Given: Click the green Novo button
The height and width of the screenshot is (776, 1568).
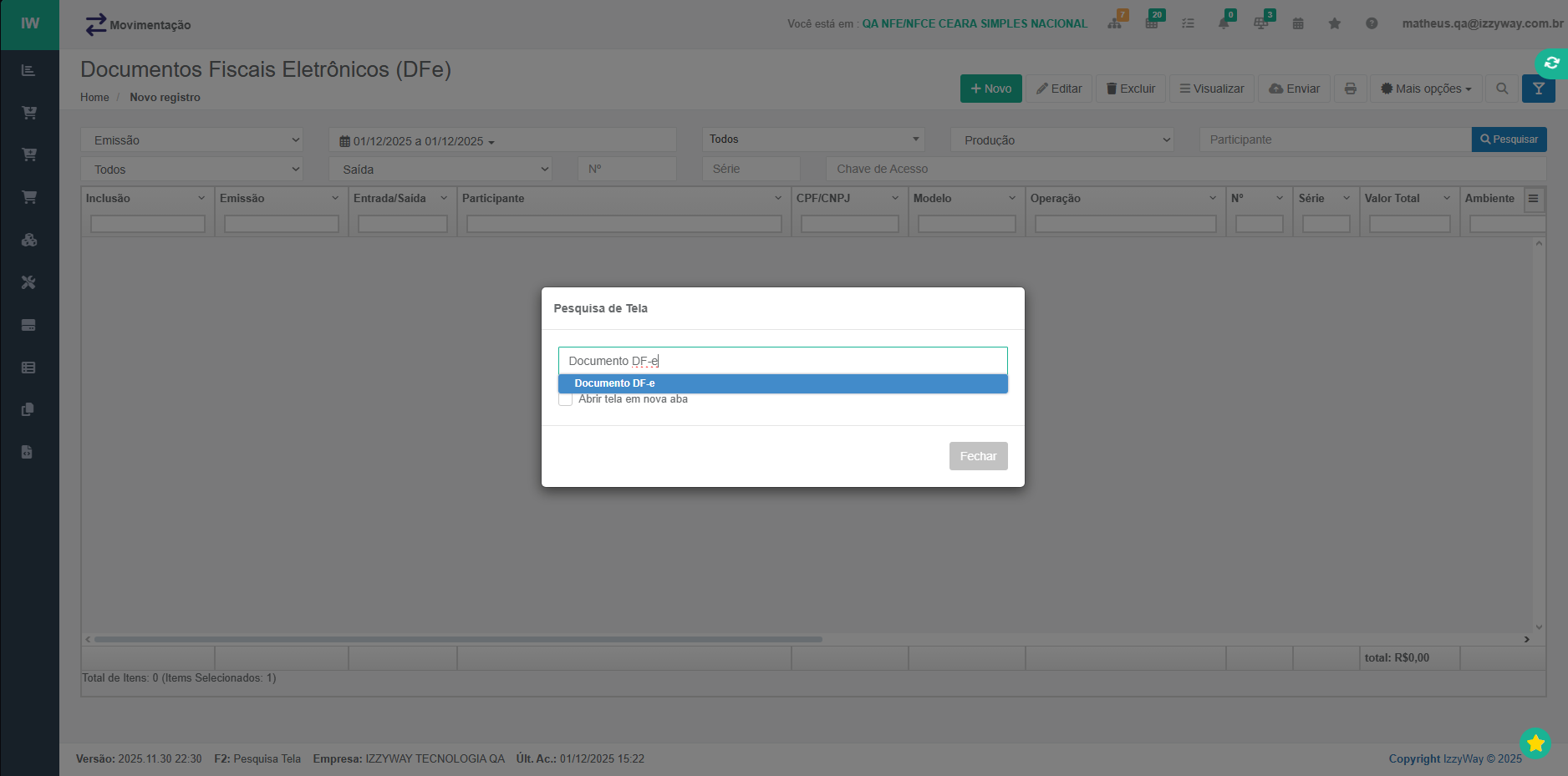Looking at the screenshot, I should point(990,89).
